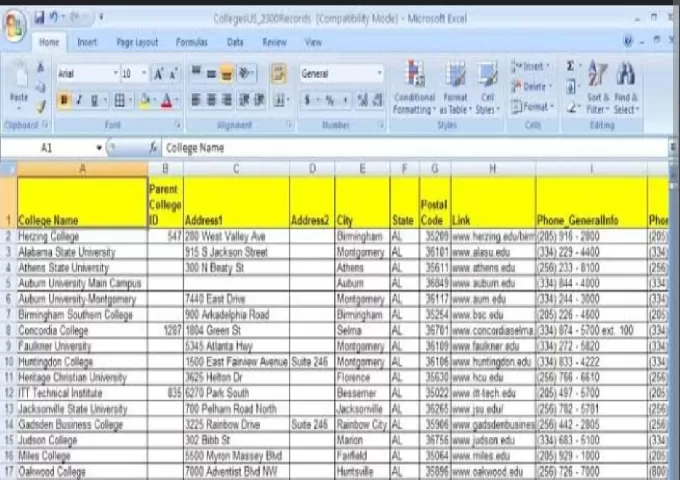Toggle Bold formatting
Viewport: 680px width, 480px height.
63,100
